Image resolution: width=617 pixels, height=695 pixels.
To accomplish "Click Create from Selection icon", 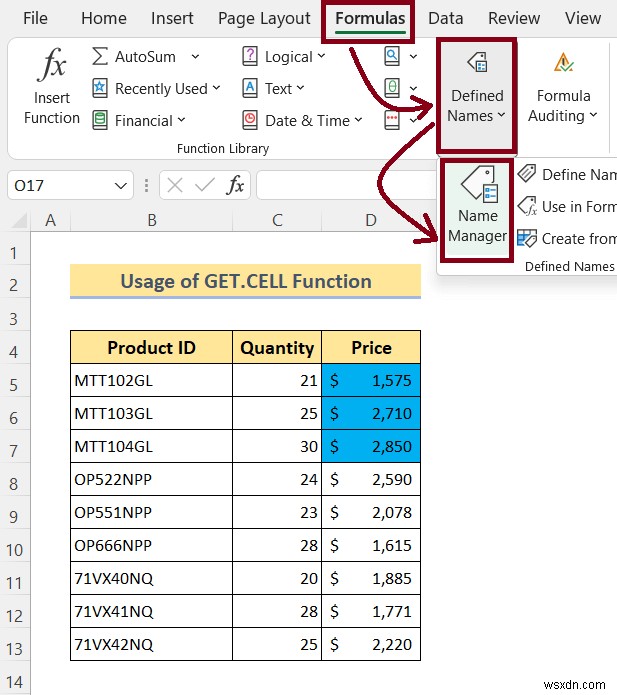I will point(527,238).
